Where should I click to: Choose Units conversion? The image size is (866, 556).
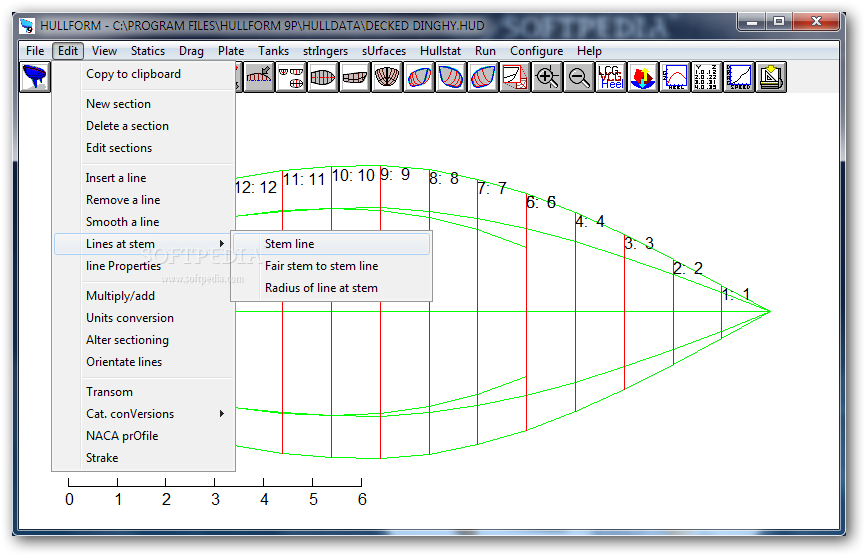(x=144, y=318)
